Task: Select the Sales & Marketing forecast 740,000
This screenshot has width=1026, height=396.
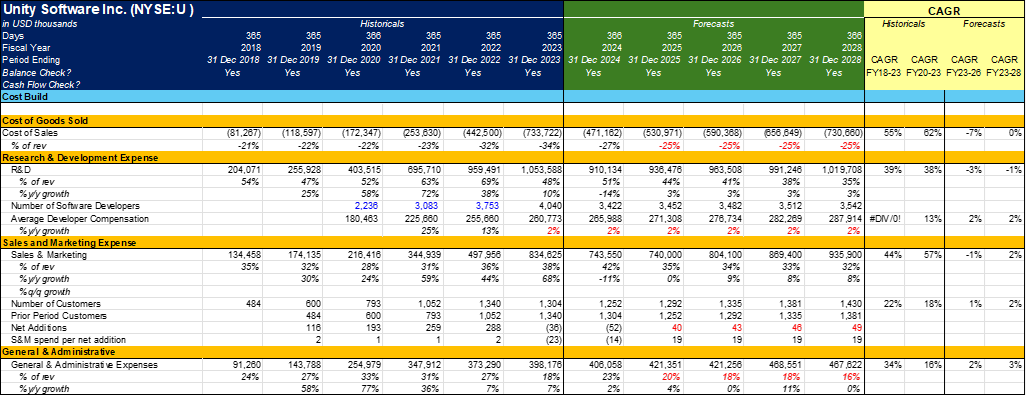Action: pos(667,255)
